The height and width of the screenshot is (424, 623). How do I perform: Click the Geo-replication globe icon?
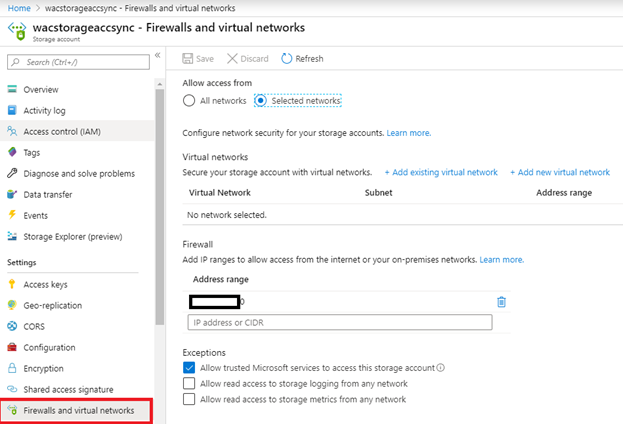coord(12,305)
